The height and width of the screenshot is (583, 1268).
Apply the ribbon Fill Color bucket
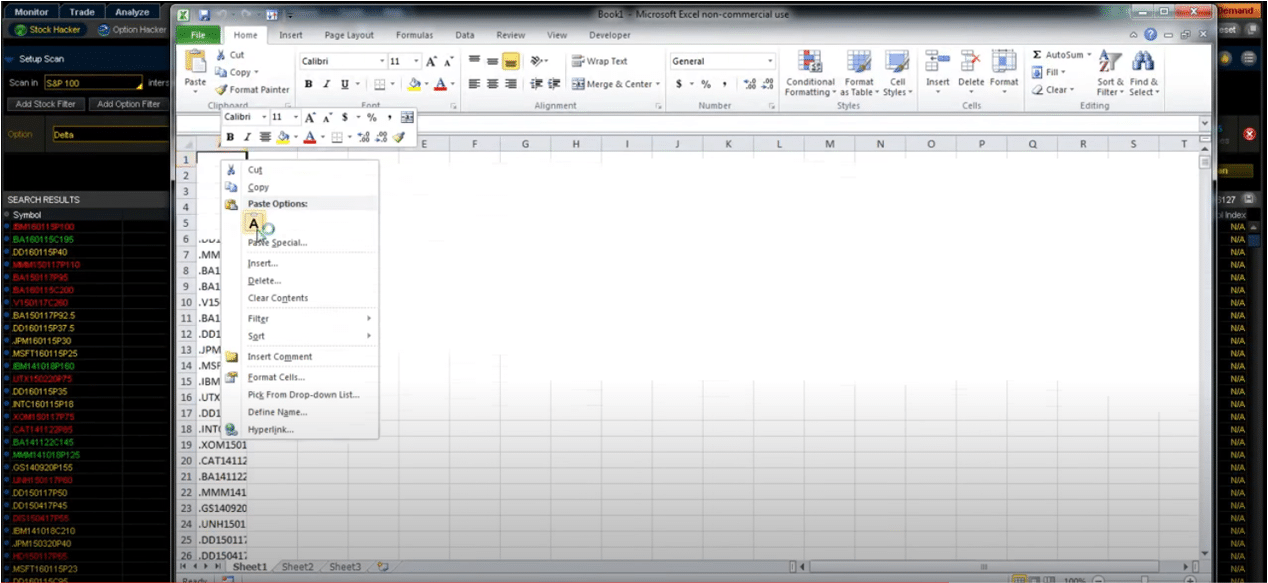(415, 84)
